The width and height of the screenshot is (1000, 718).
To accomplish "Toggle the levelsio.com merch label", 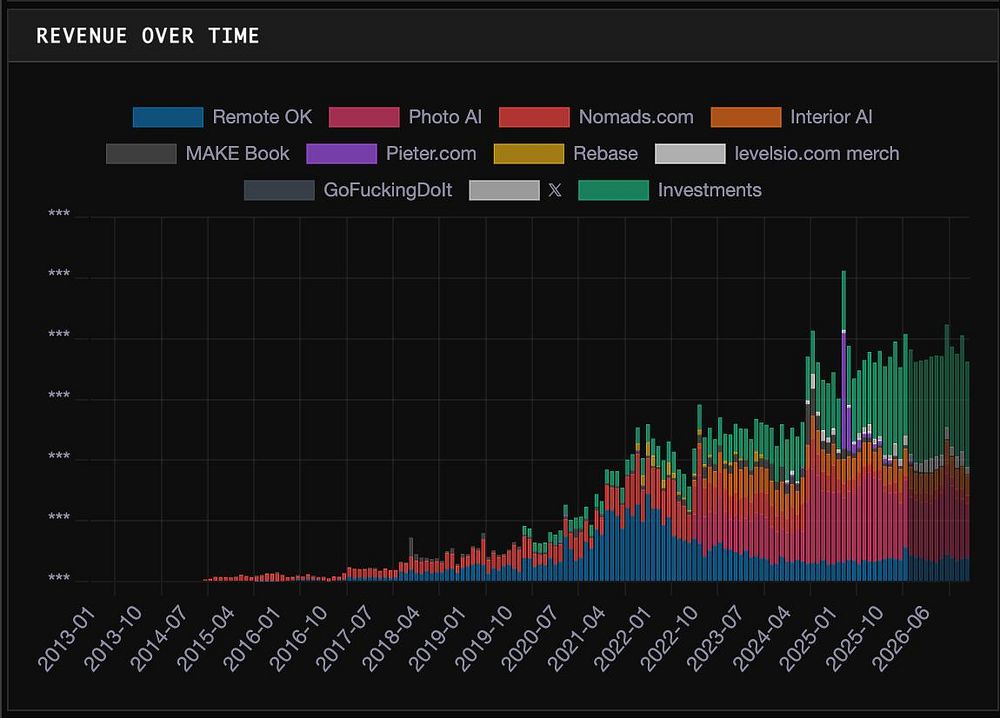I will click(817, 154).
